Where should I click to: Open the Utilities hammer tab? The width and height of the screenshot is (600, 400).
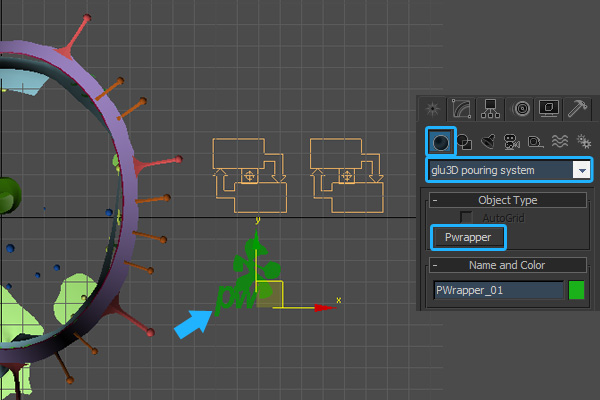pos(578,109)
